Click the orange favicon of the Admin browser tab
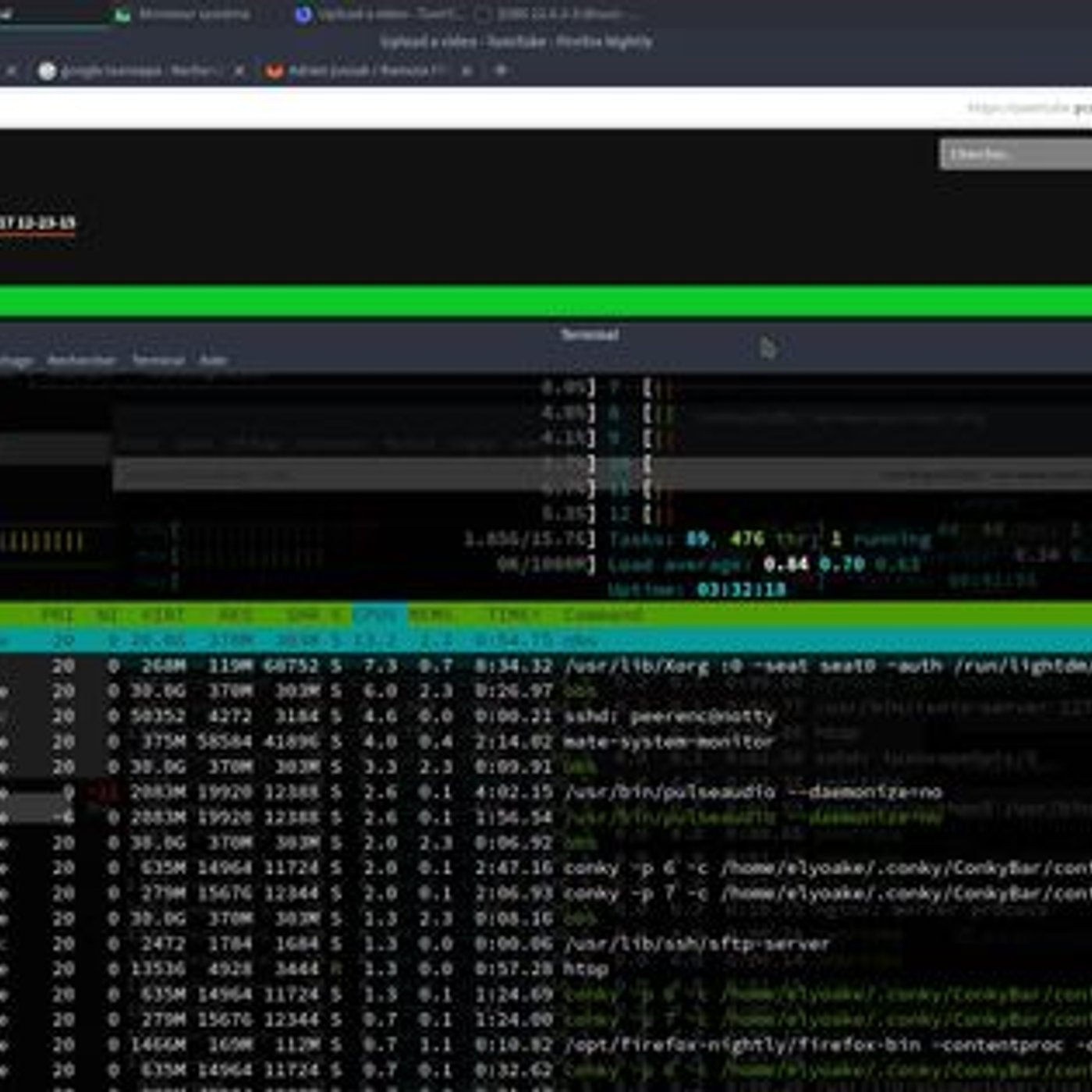The width and height of the screenshot is (1092, 1092). tap(274, 71)
